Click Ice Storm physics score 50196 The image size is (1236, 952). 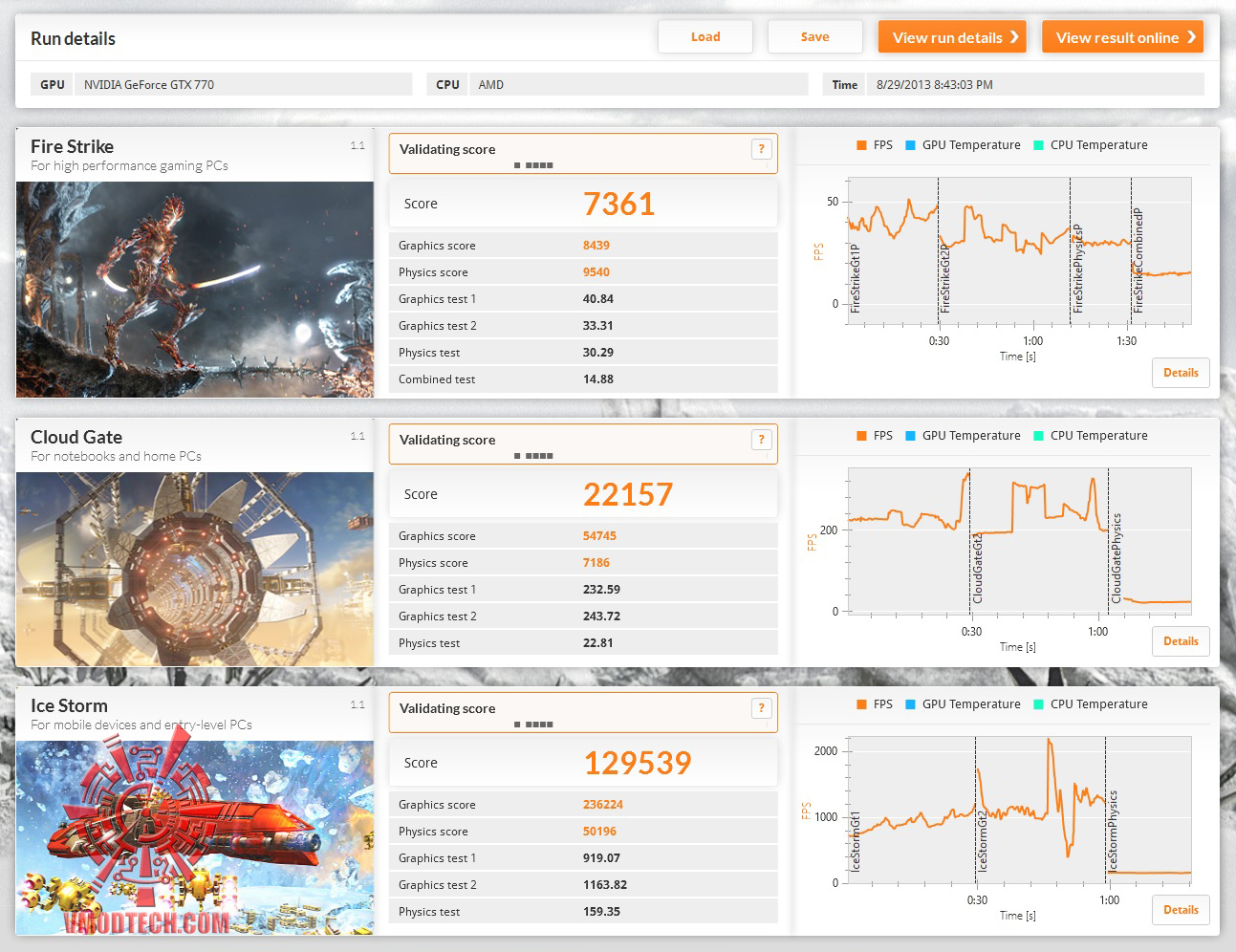(599, 832)
